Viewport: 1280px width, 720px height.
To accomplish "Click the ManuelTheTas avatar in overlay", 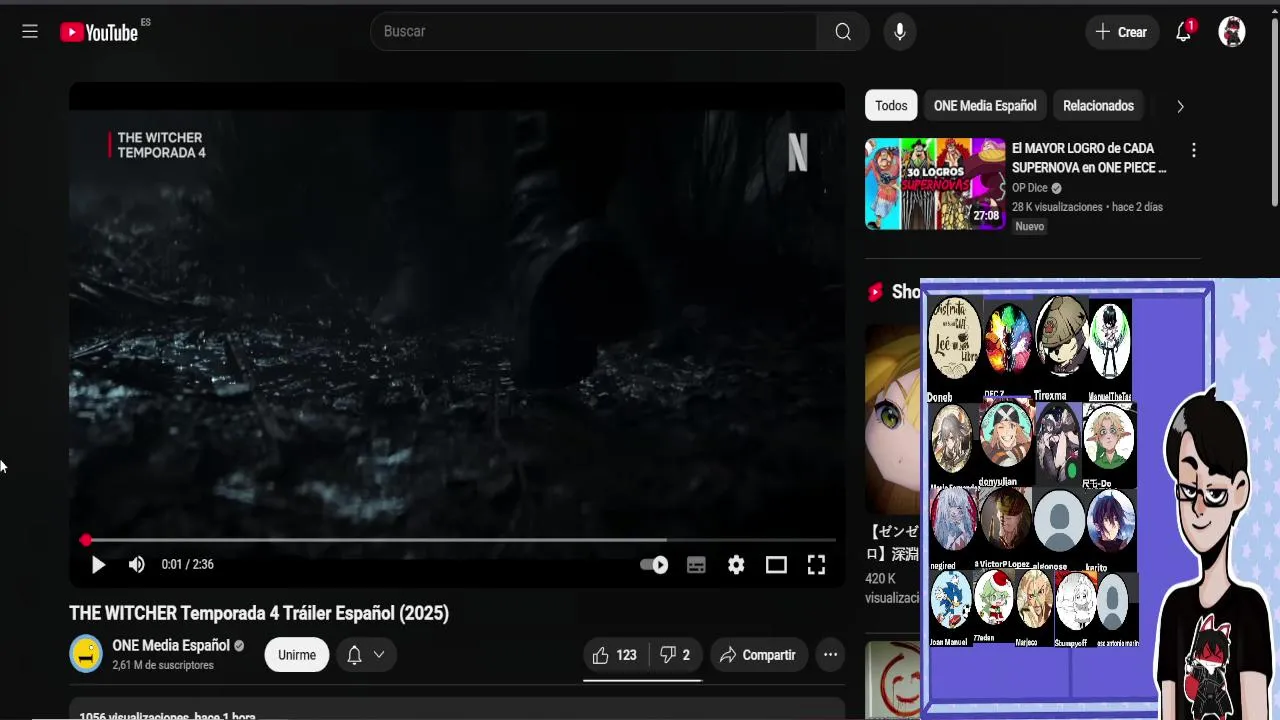I will point(1110,343).
